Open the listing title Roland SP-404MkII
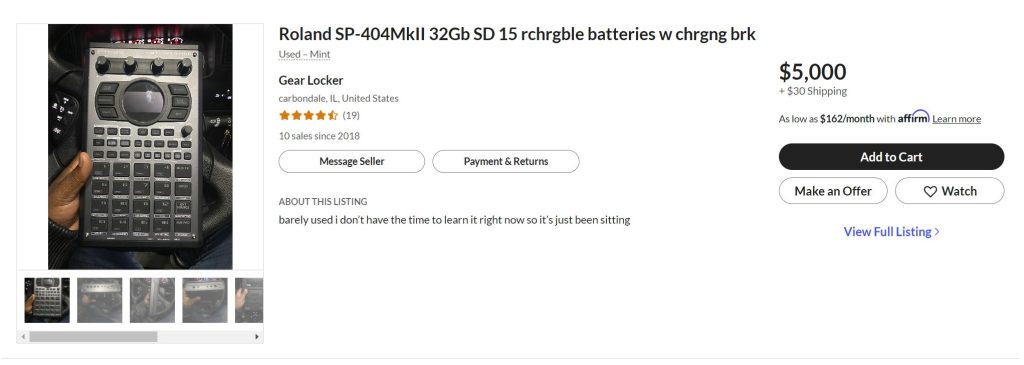The width and height of the screenshot is (1024, 365). 517,34
